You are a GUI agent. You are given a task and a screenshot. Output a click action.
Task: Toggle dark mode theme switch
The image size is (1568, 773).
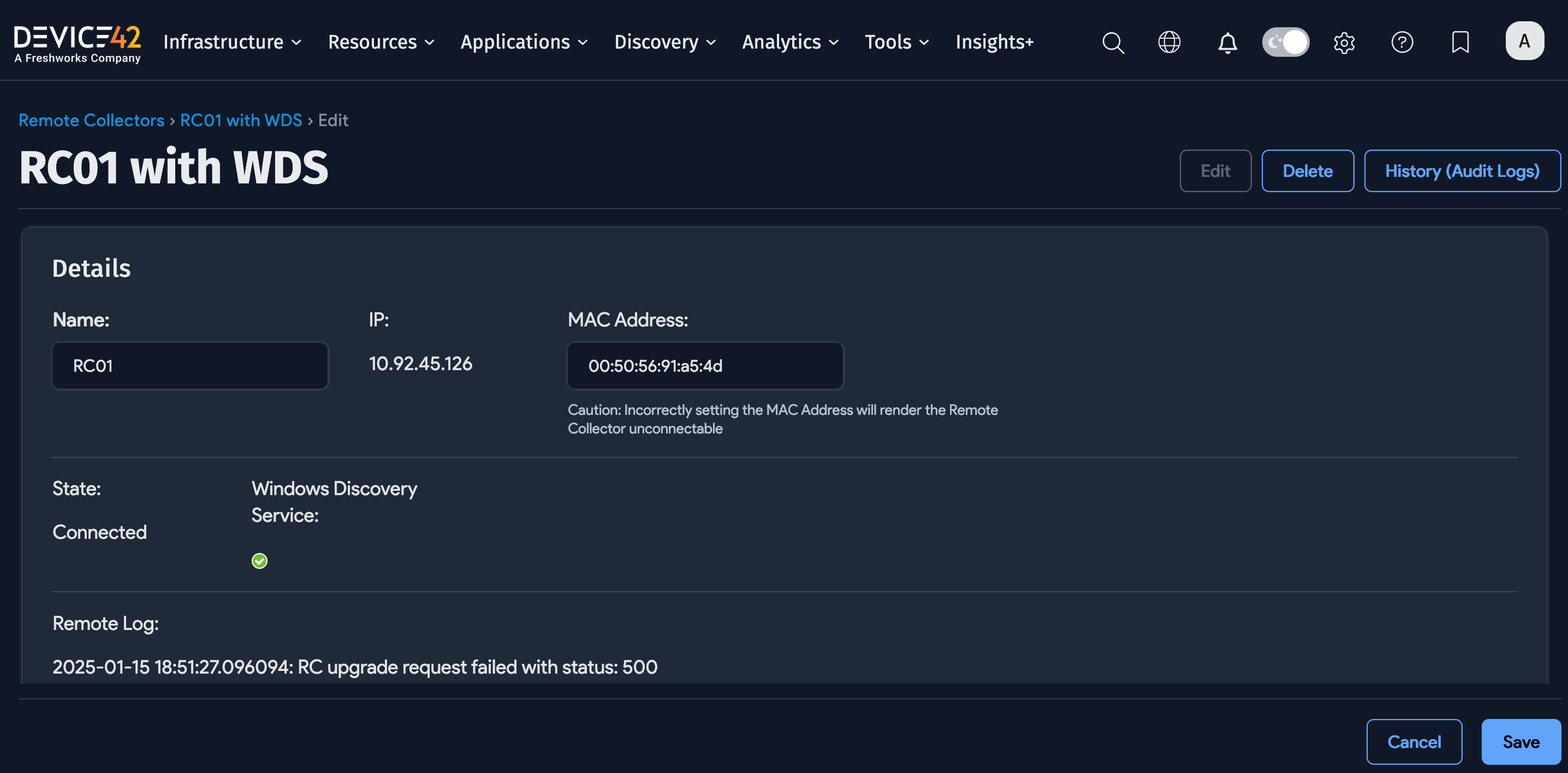click(1286, 42)
